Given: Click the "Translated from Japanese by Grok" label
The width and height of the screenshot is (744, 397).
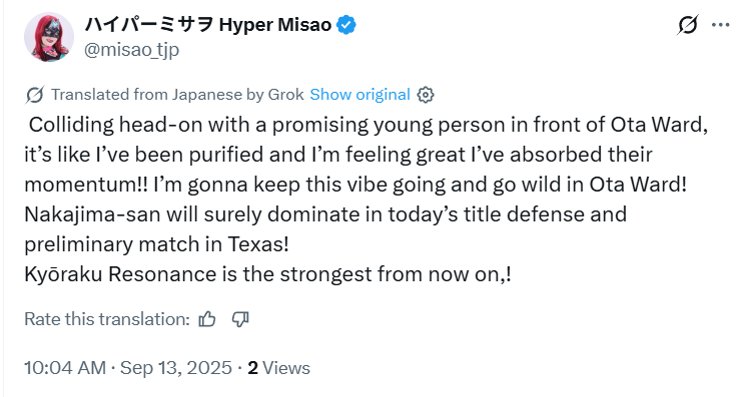Looking at the screenshot, I should pyautogui.click(x=177, y=94).
